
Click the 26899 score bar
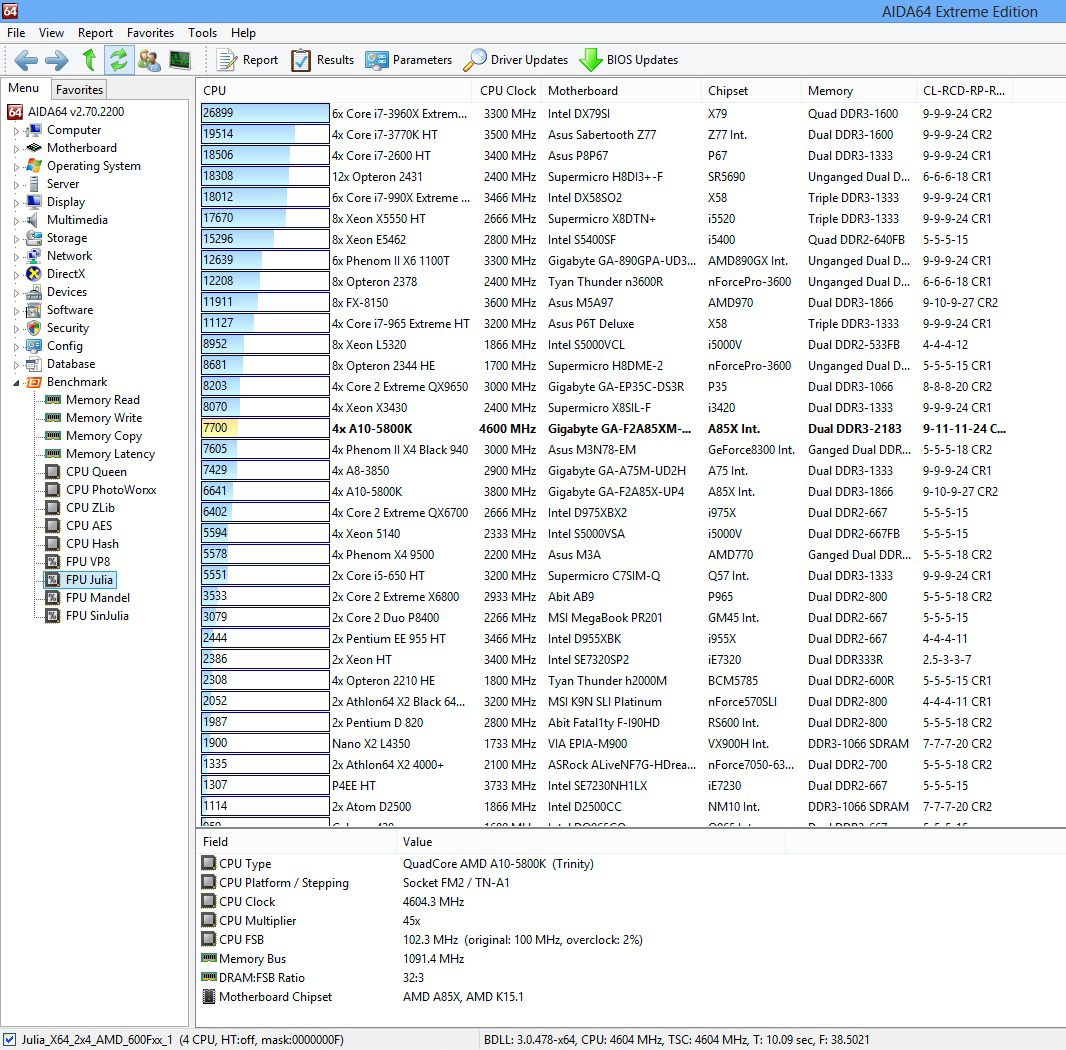(x=265, y=113)
